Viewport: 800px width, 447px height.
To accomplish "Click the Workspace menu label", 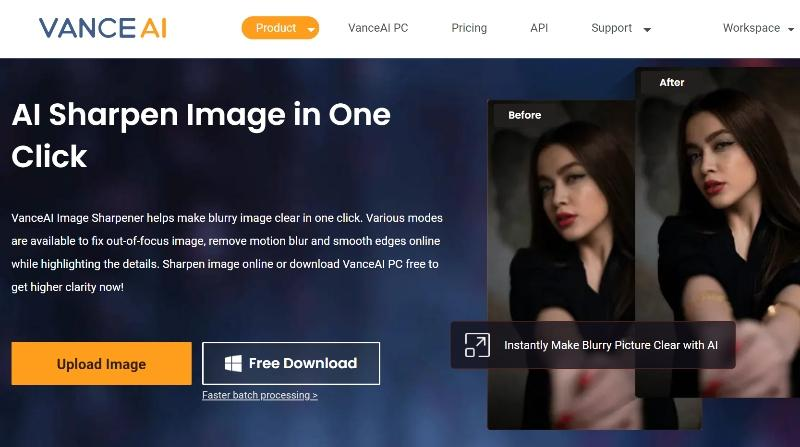I will [x=751, y=28].
